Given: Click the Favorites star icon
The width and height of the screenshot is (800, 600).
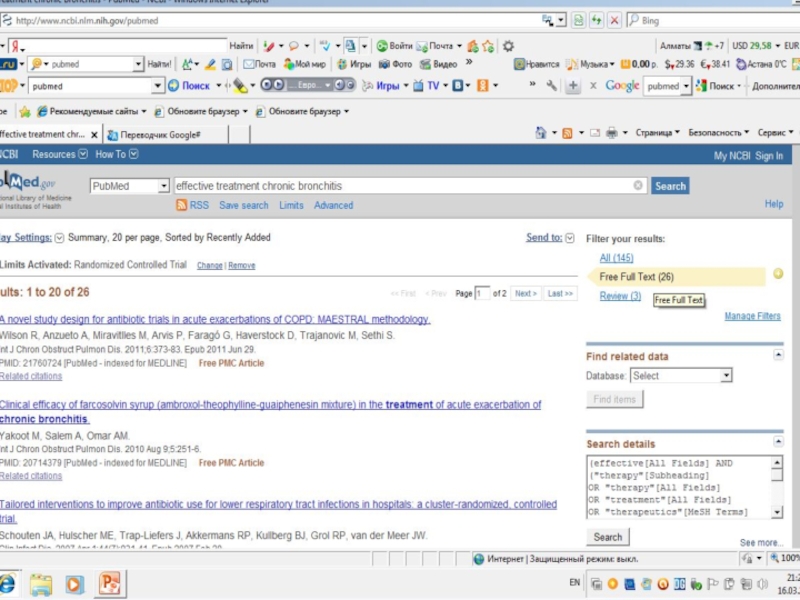Looking at the screenshot, I should (x=24, y=111).
